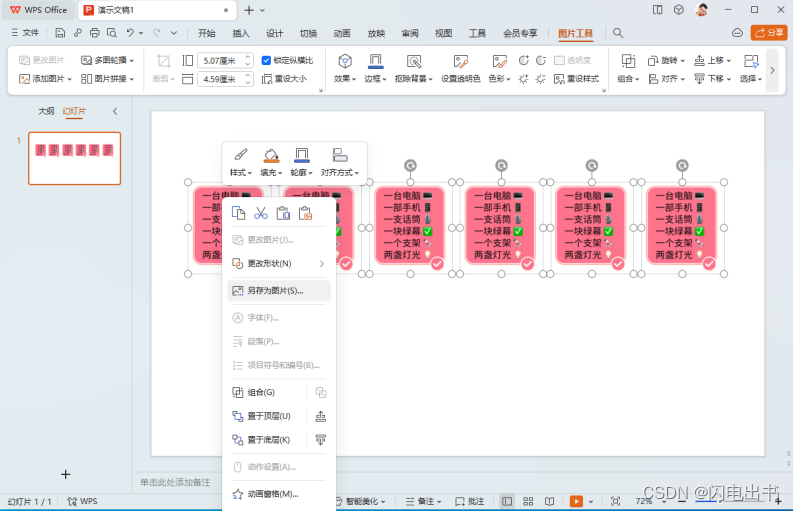Image resolution: width=794 pixels, height=511 pixels.
Task: Choose 另存为图片(S) to save as picture
Action: (x=279, y=291)
